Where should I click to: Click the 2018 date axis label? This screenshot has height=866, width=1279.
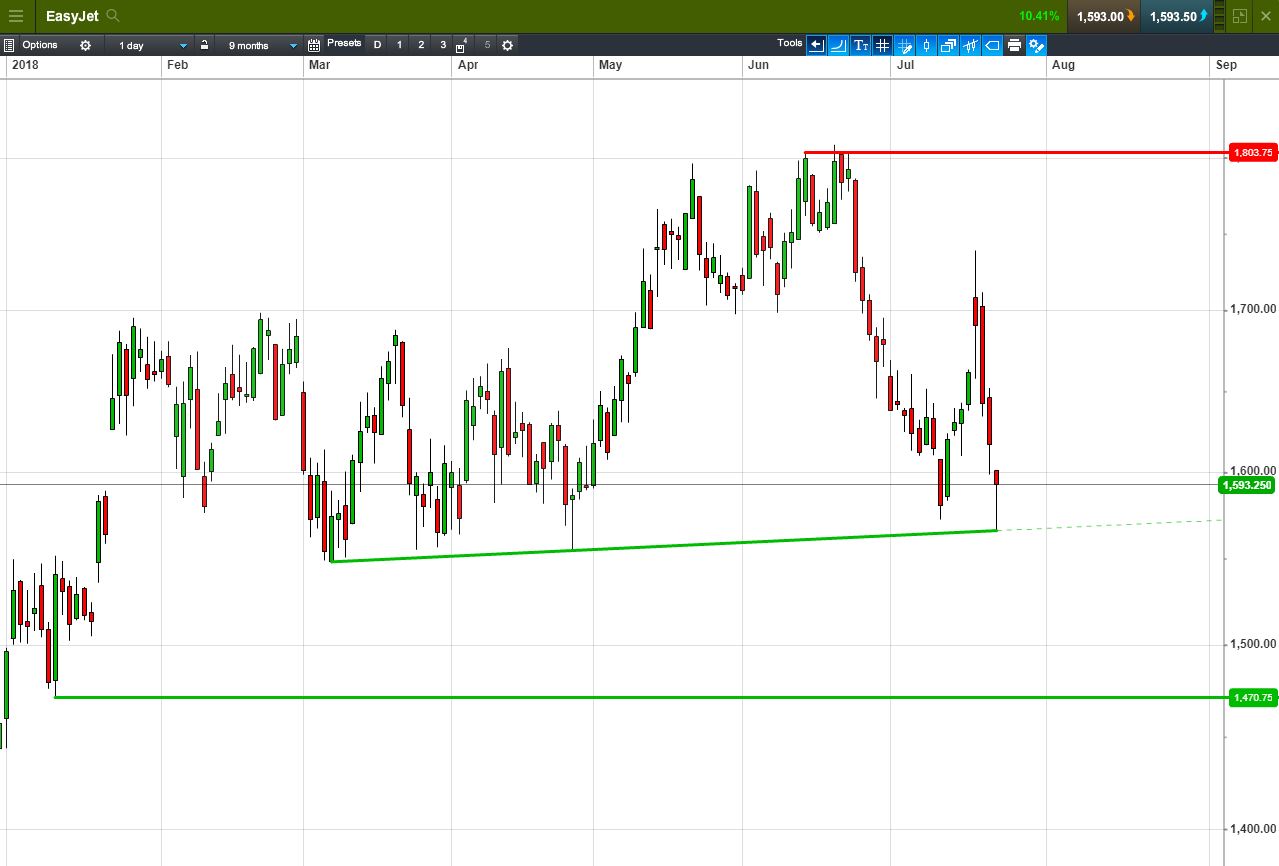tap(24, 65)
